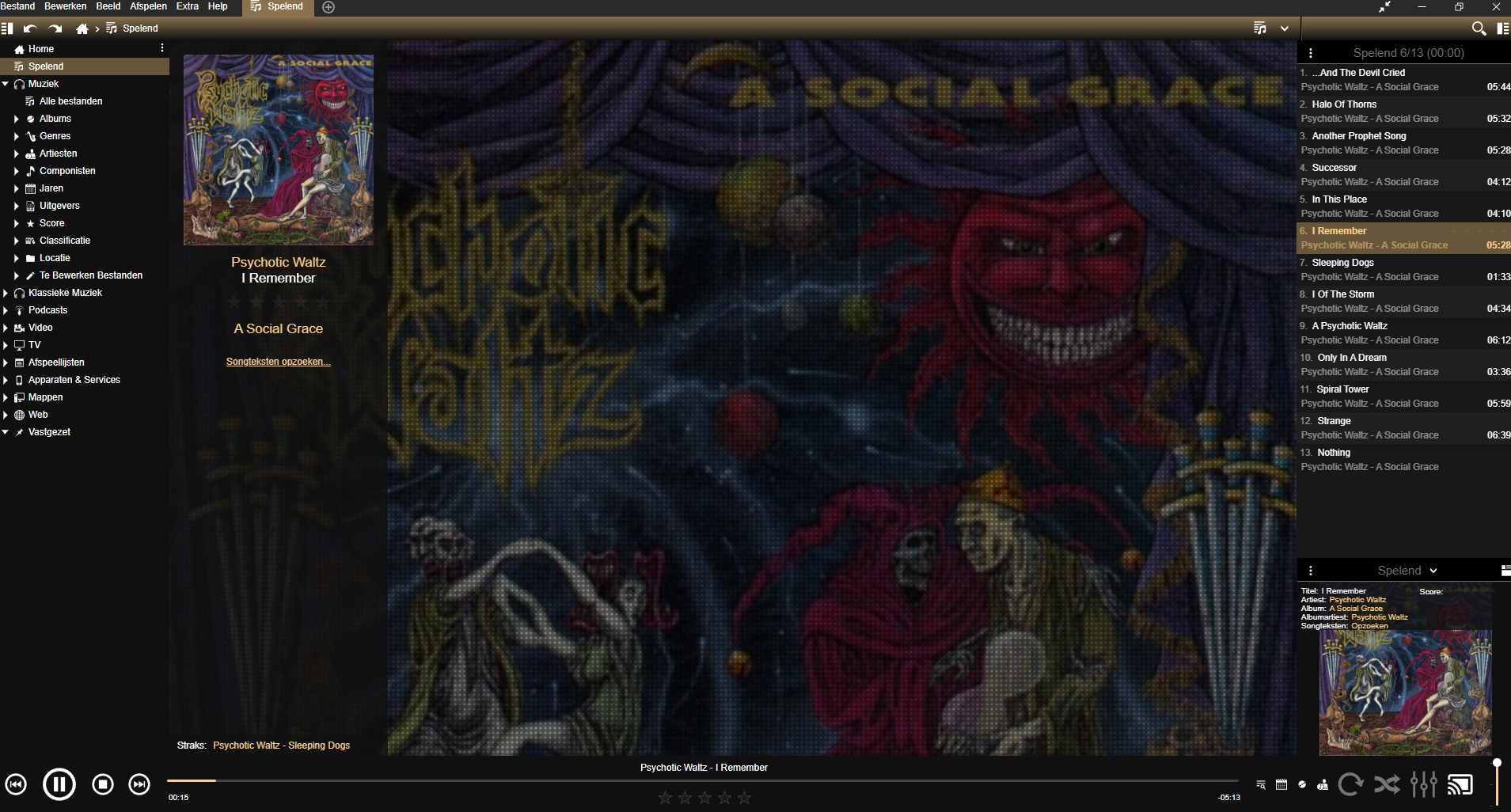
Task: Select track Halo Of Thorns in playlist
Action: coord(1404,112)
